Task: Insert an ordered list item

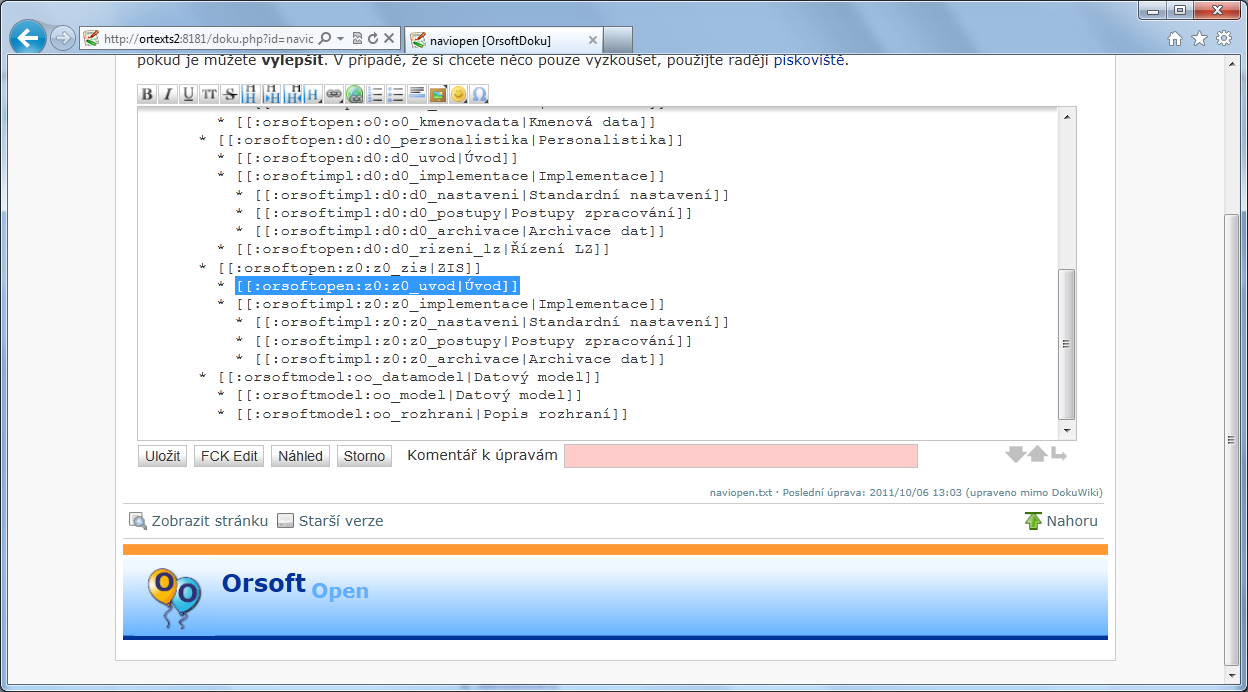Action: (376, 94)
